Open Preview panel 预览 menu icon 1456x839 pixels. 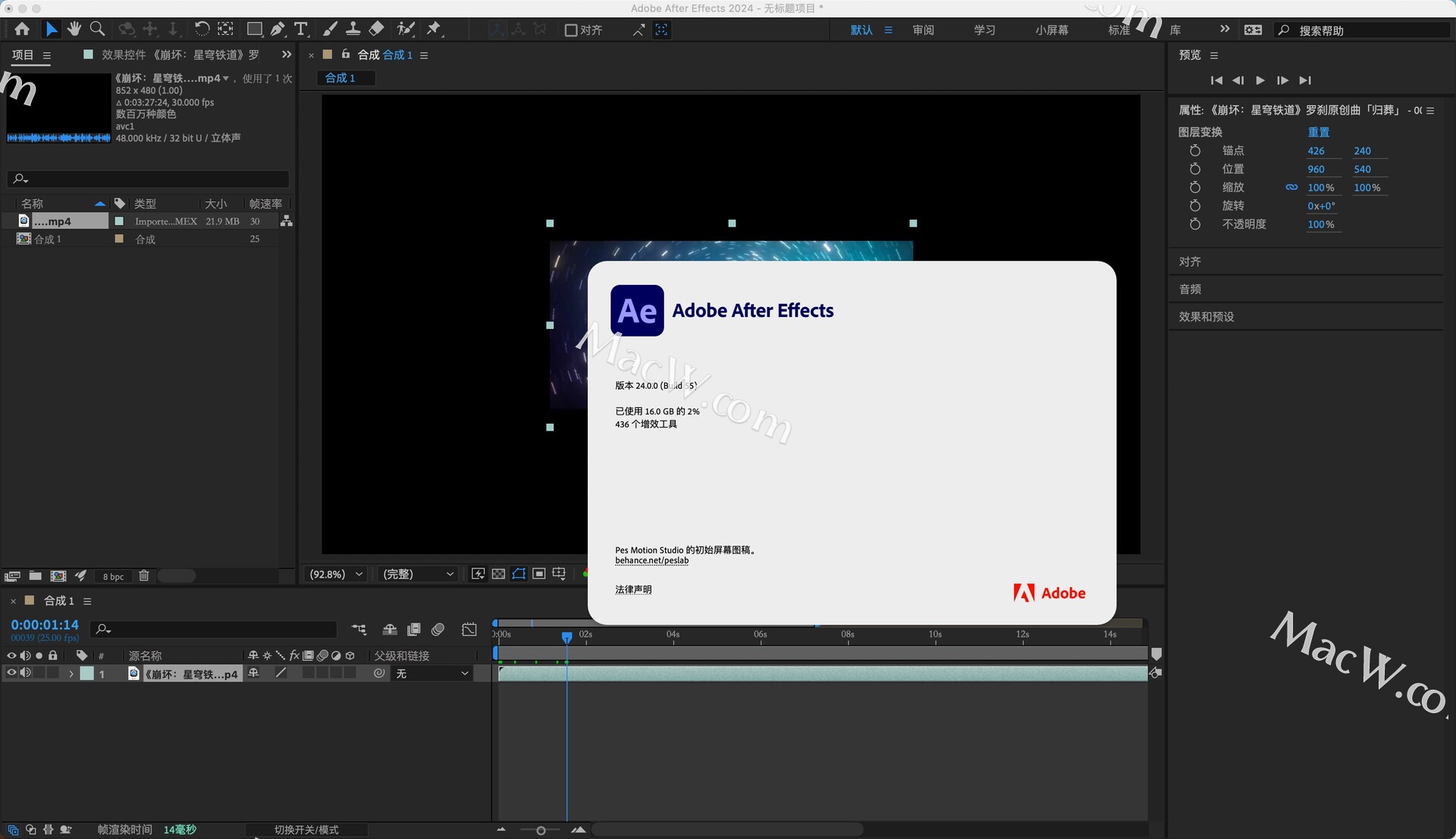click(1214, 55)
